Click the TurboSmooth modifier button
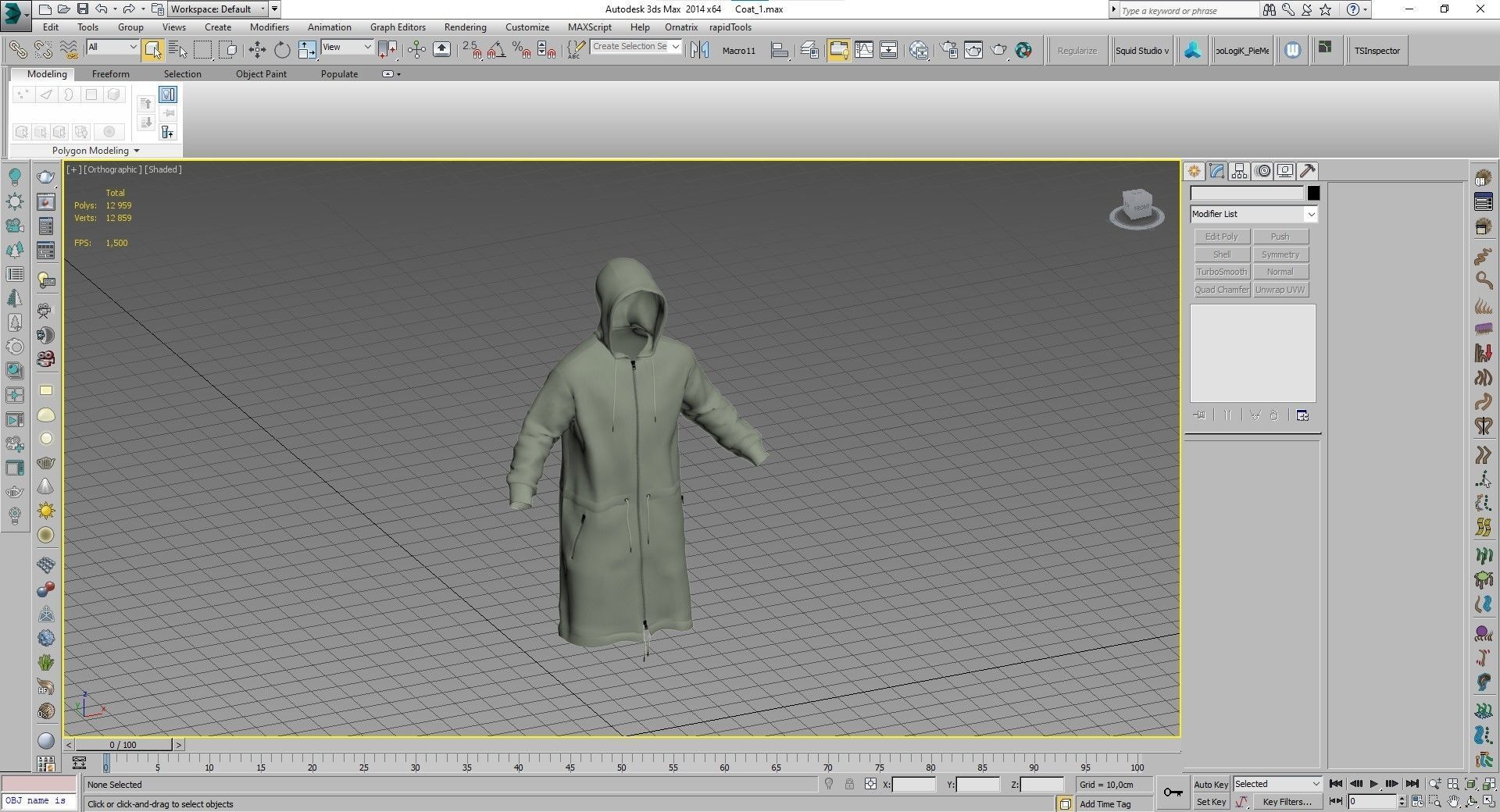The image size is (1500, 812). click(x=1222, y=272)
